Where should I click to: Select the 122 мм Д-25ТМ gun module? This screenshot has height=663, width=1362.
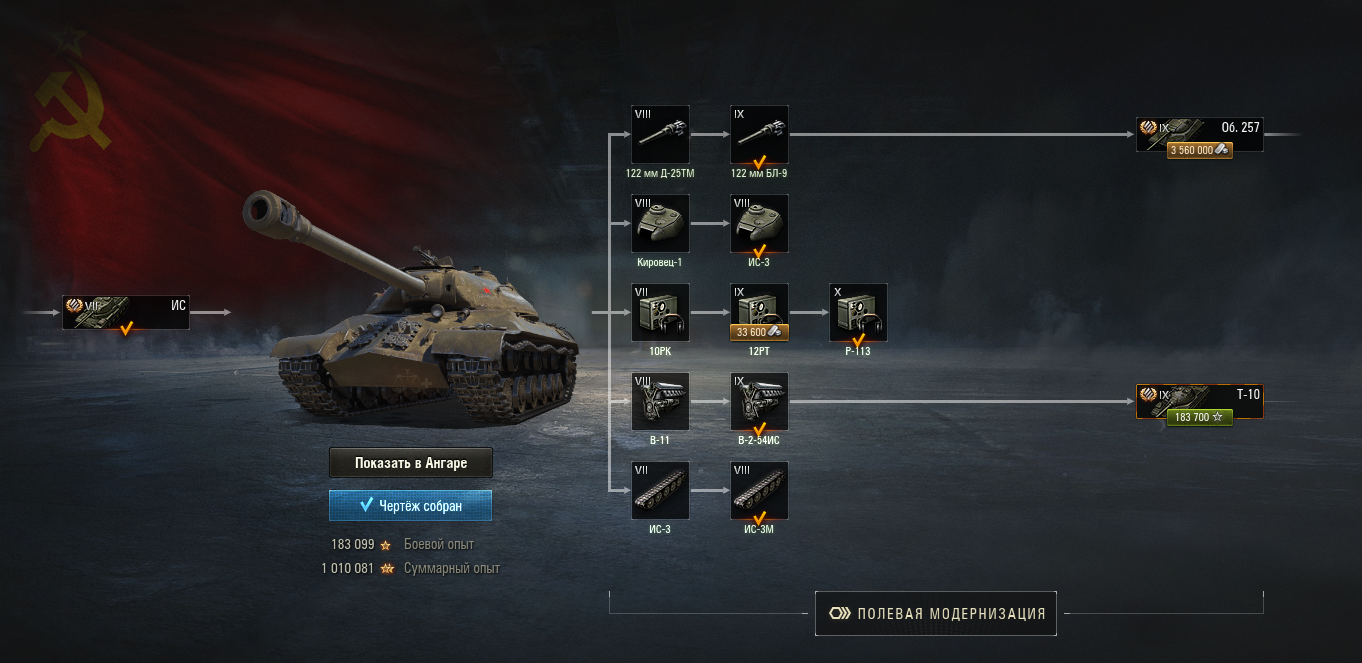click(x=660, y=134)
